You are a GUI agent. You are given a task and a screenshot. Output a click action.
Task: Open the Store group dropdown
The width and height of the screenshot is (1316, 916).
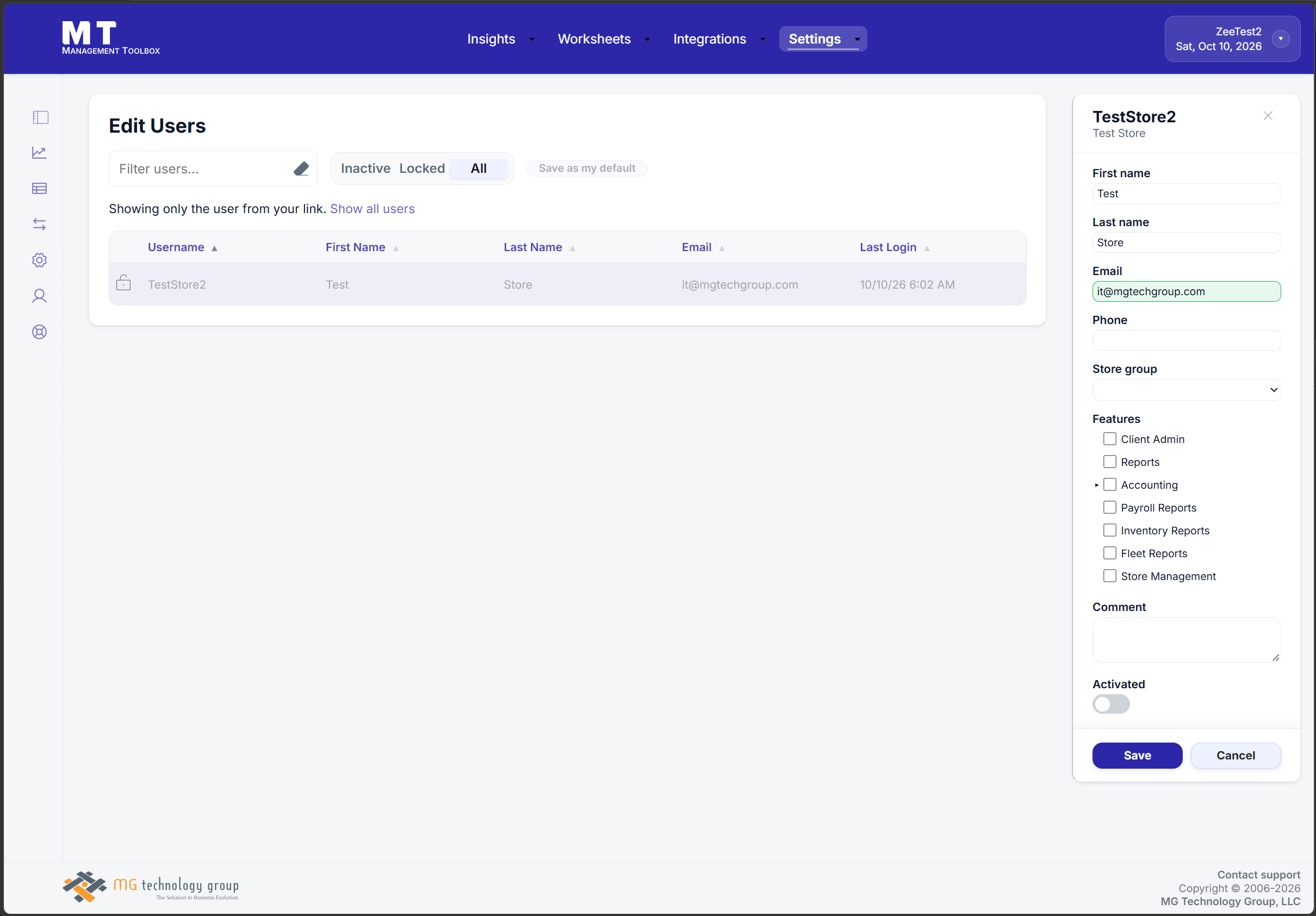click(1186, 390)
